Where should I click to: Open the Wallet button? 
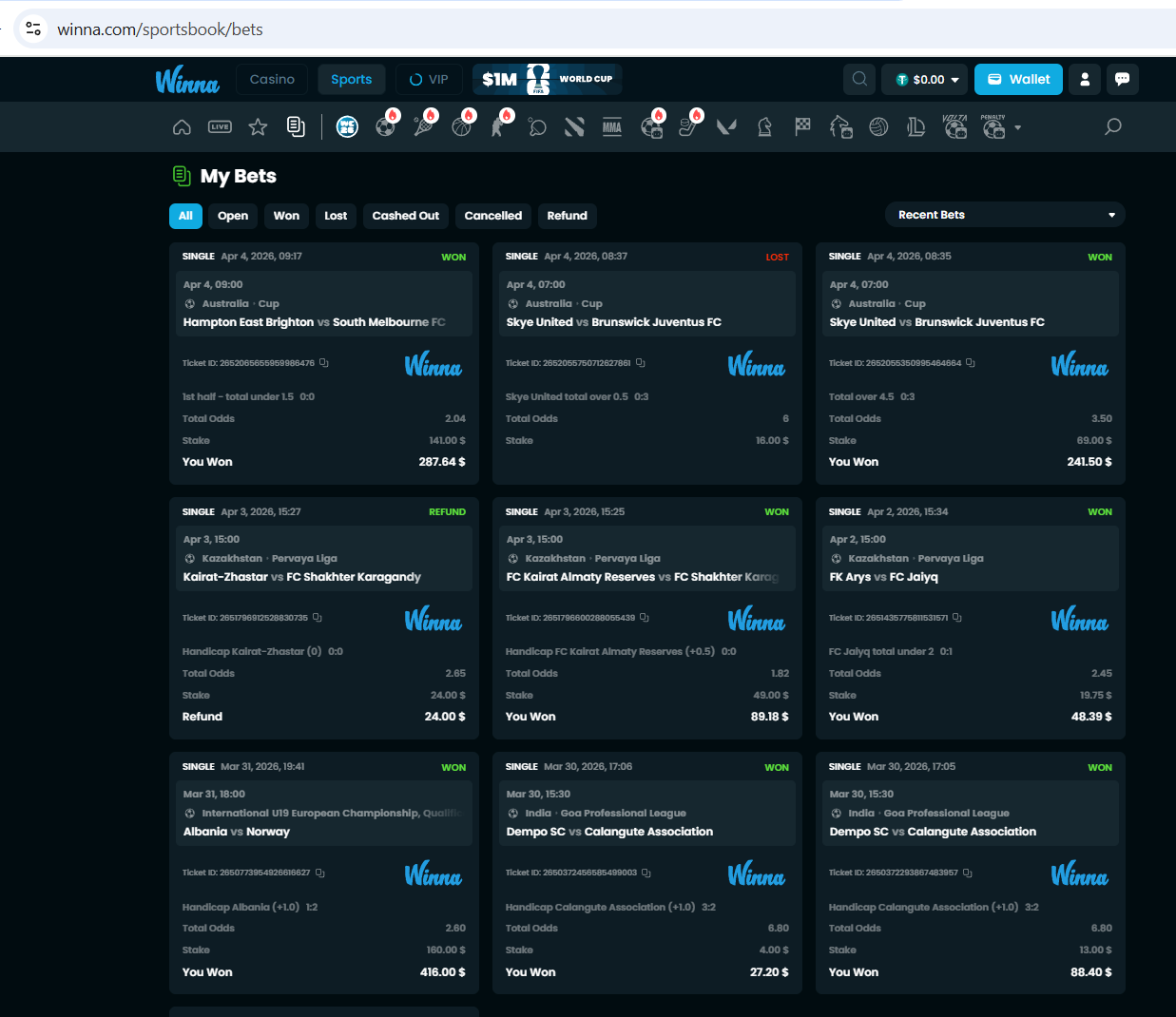point(1018,79)
